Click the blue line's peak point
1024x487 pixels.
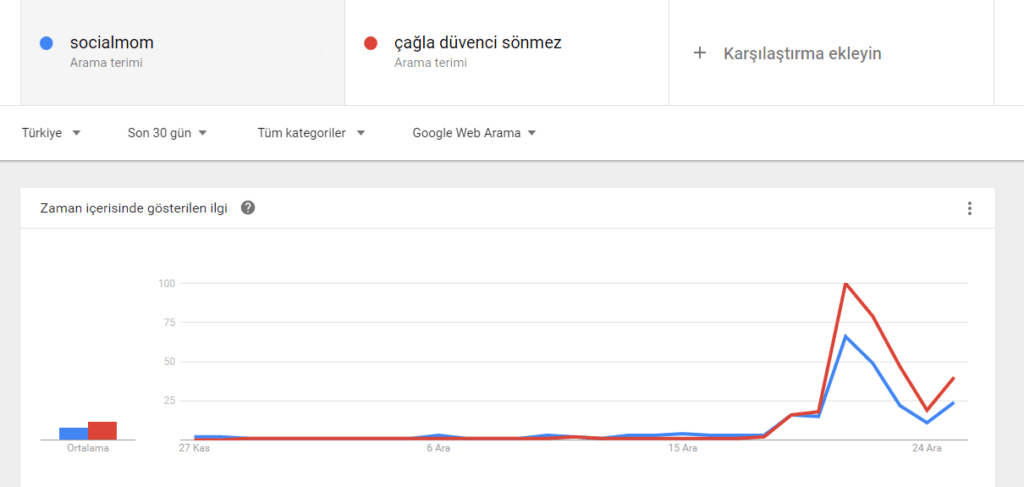click(846, 336)
